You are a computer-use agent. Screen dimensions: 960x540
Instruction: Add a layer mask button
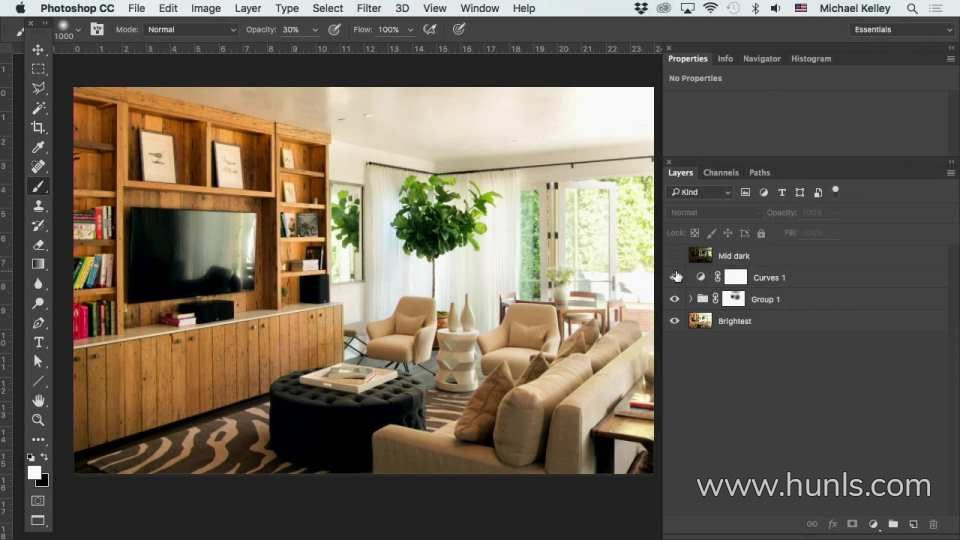tap(852, 524)
